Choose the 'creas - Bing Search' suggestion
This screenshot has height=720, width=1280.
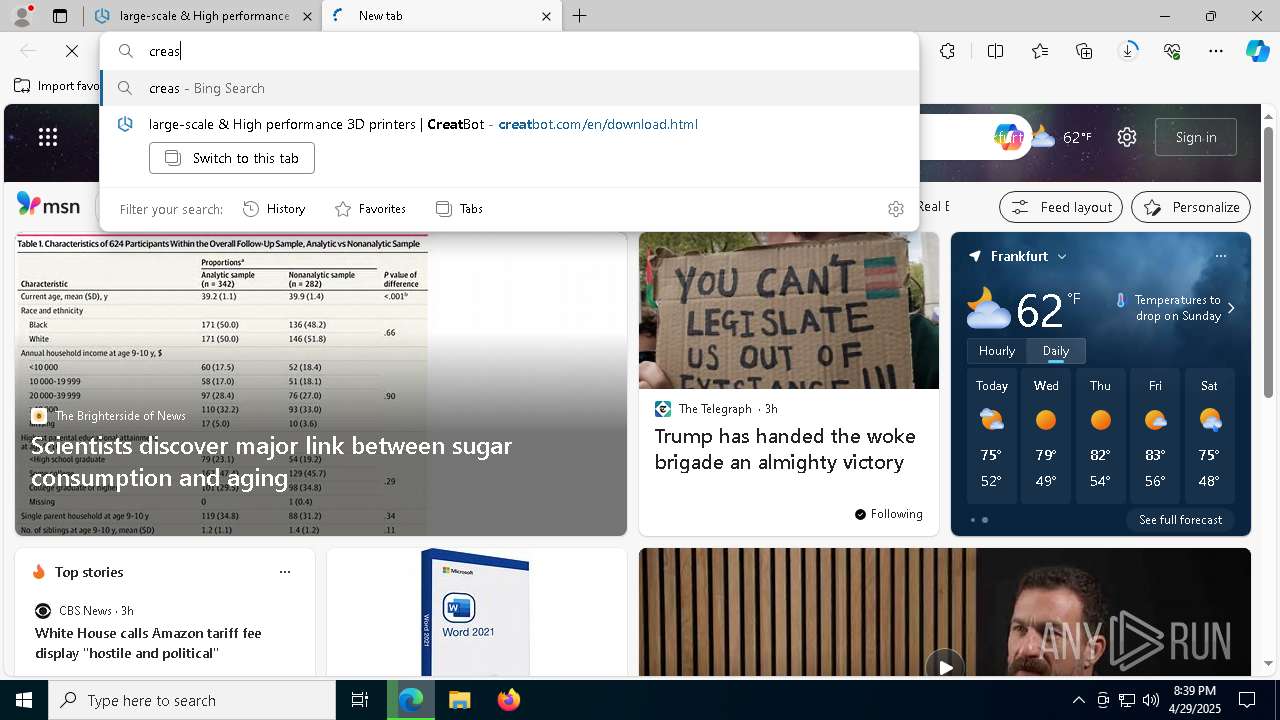[x=510, y=88]
